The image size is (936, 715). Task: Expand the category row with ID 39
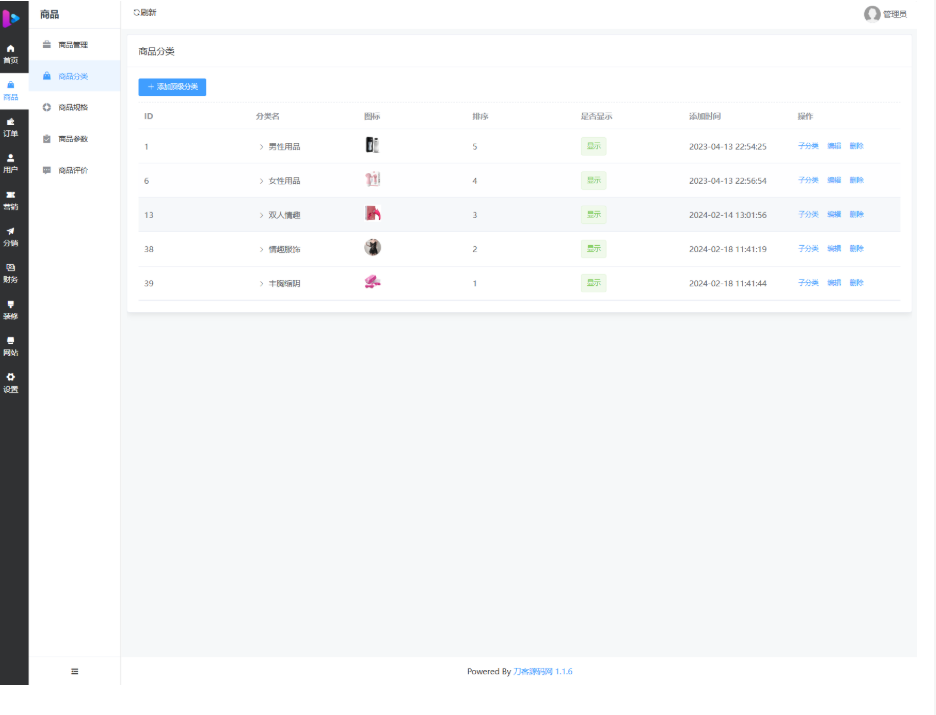(x=261, y=283)
